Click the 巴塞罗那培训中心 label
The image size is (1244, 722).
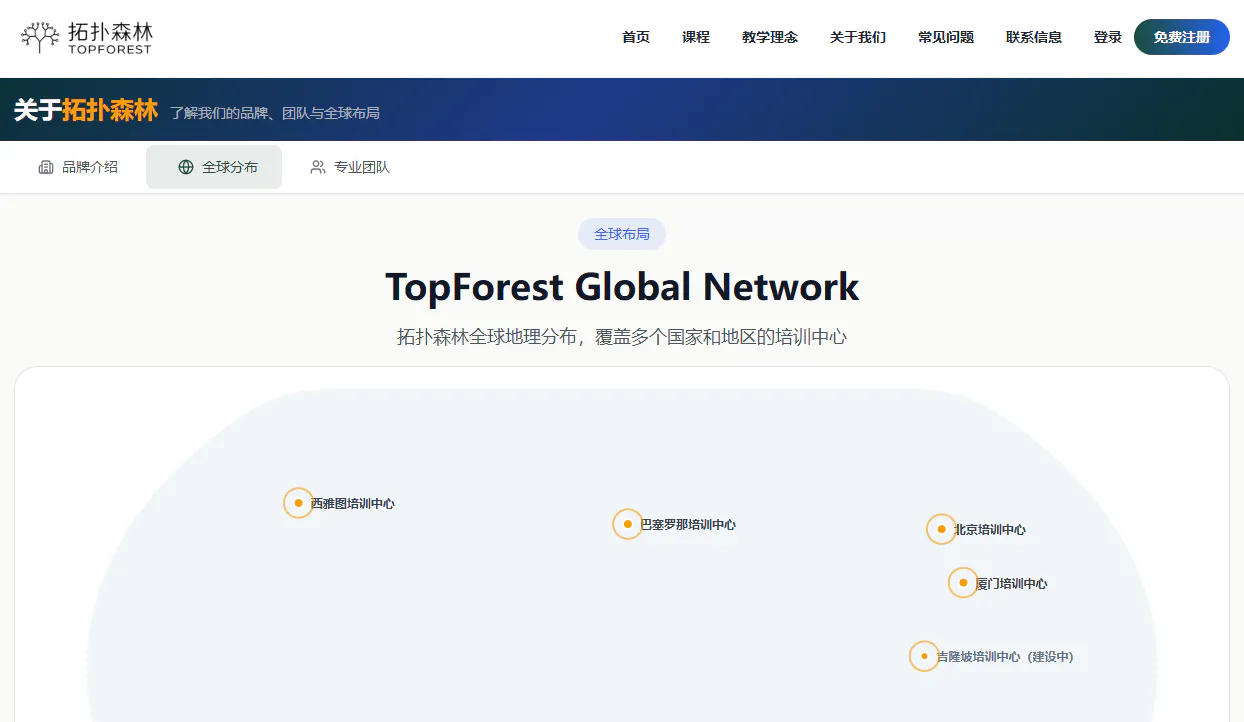tap(688, 525)
